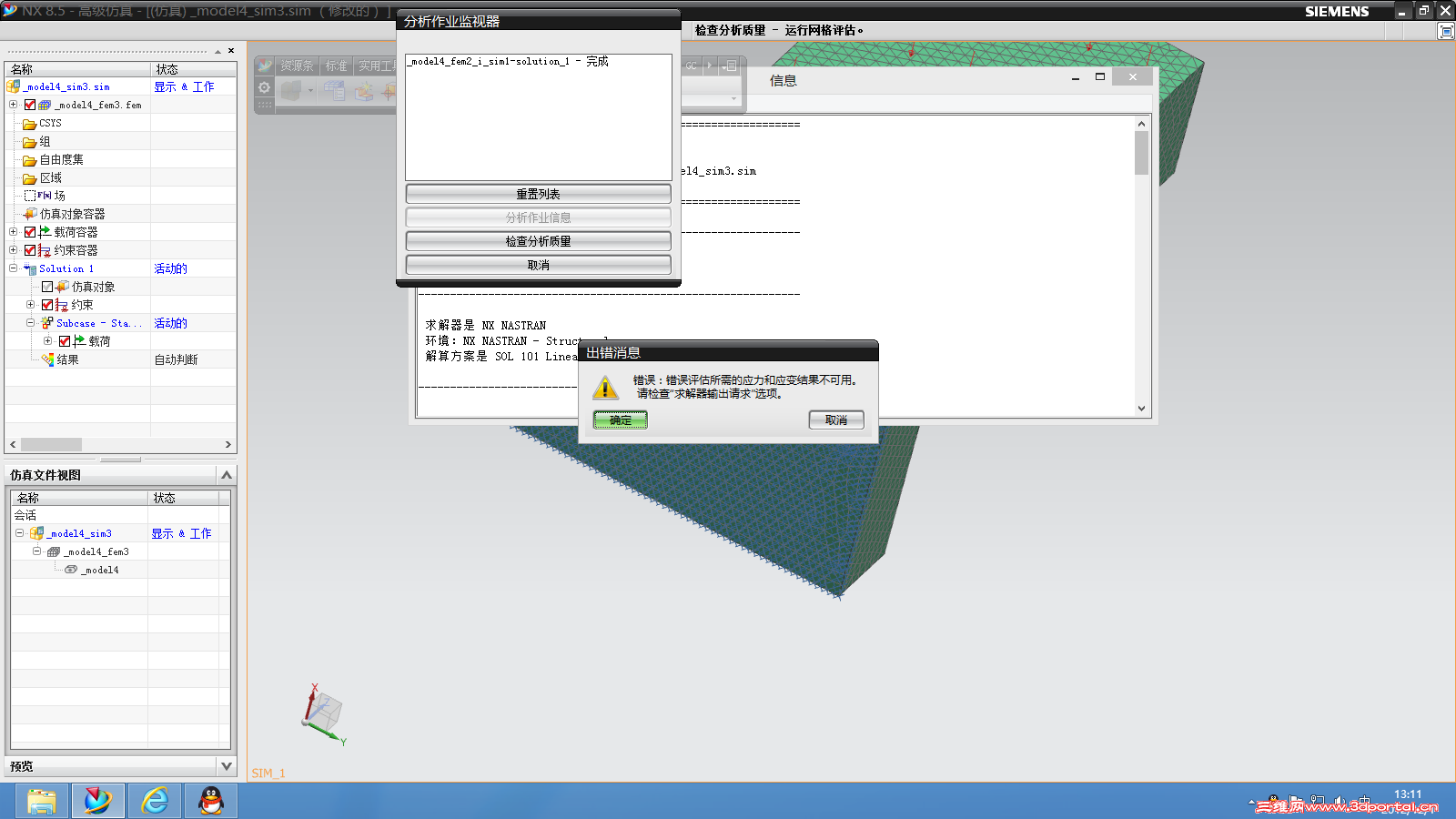This screenshot has height=819, width=1456.
Task: Collapse the 仿真文件视图 panel
Action: [227, 475]
